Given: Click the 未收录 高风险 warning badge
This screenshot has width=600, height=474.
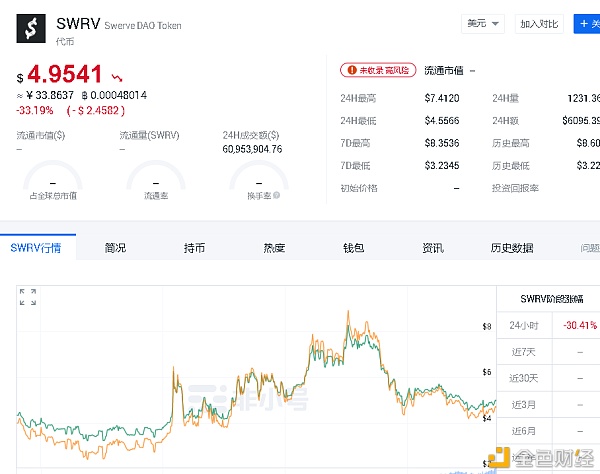Looking at the screenshot, I should [378, 70].
